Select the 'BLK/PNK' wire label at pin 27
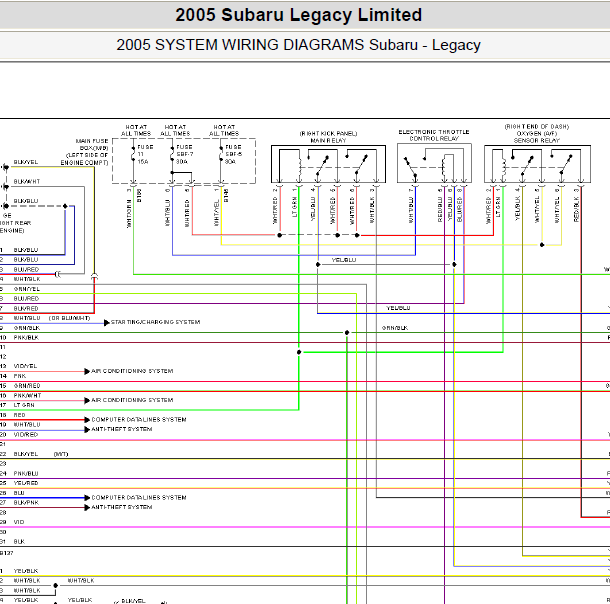Image resolution: width=610 pixels, height=604 pixels. point(26,503)
